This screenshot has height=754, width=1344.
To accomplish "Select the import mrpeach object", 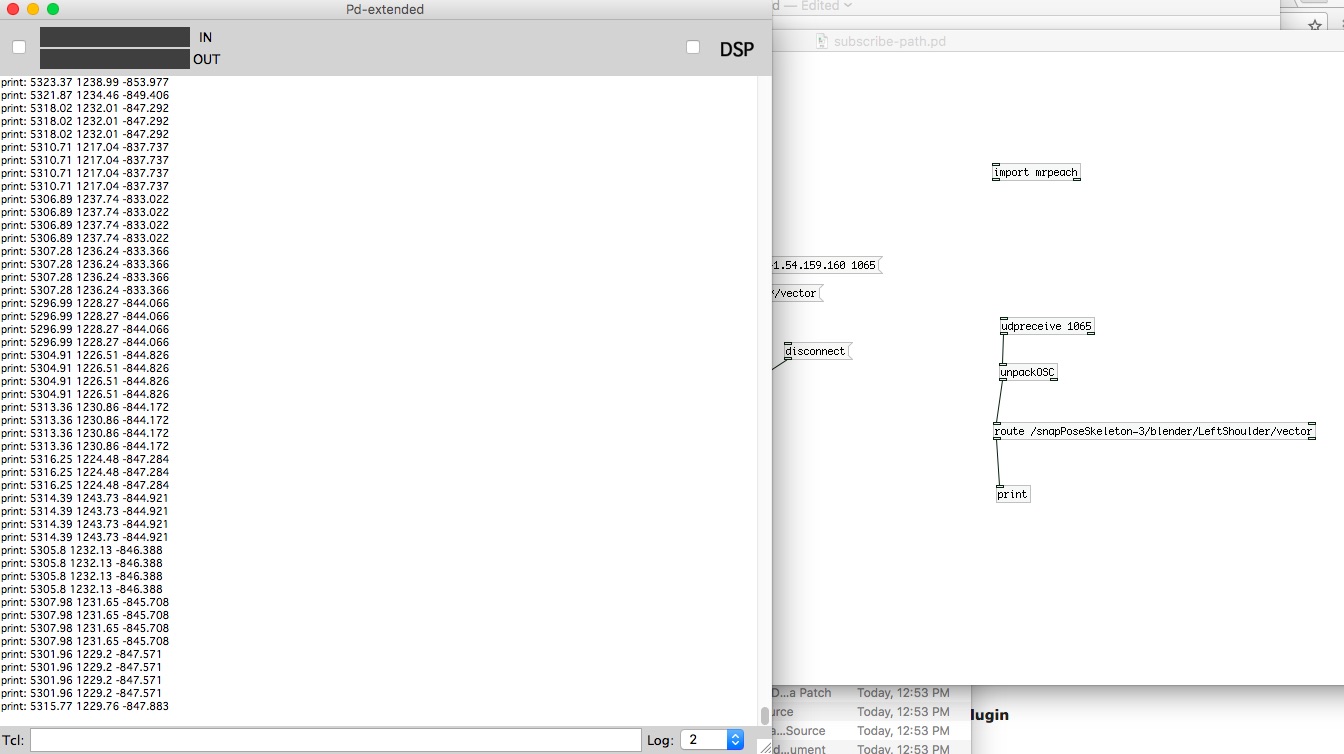I will pos(1036,173).
